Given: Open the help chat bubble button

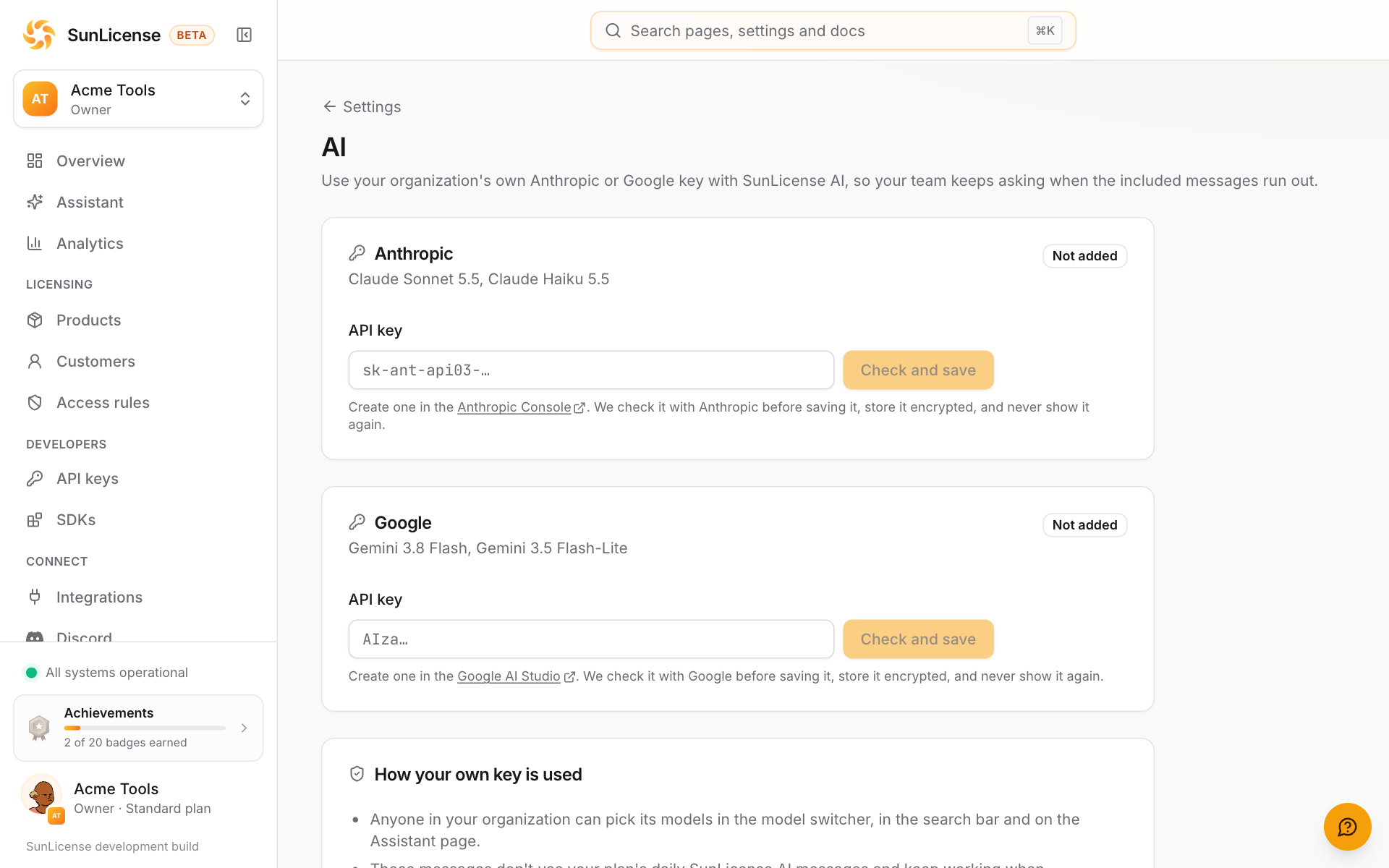Looking at the screenshot, I should point(1347,826).
